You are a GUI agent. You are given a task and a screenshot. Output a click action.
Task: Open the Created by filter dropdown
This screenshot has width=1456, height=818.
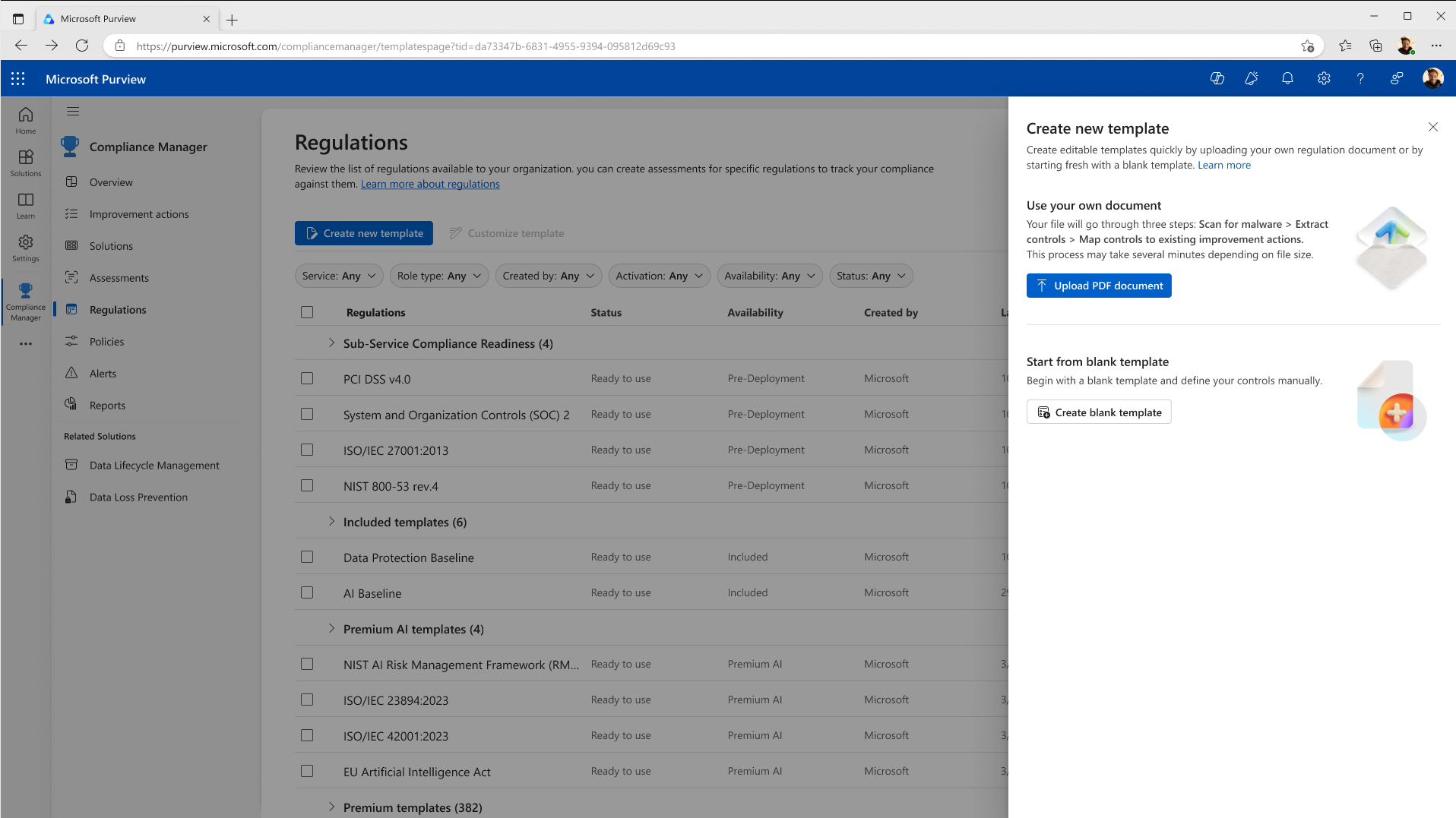pos(549,276)
